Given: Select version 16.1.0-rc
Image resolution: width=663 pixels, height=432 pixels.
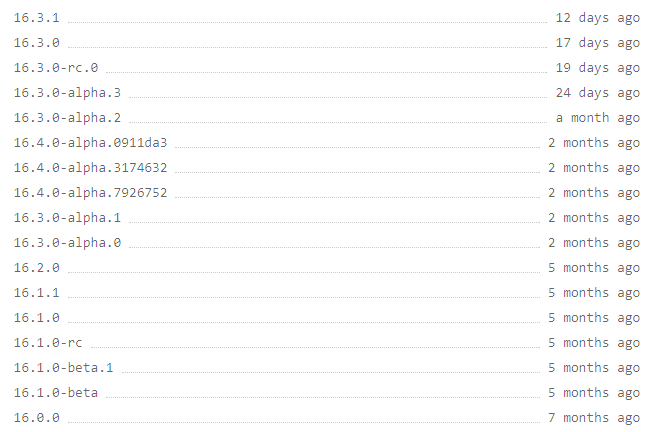Looking at the screenshot, I should click(x=48, y=342).
